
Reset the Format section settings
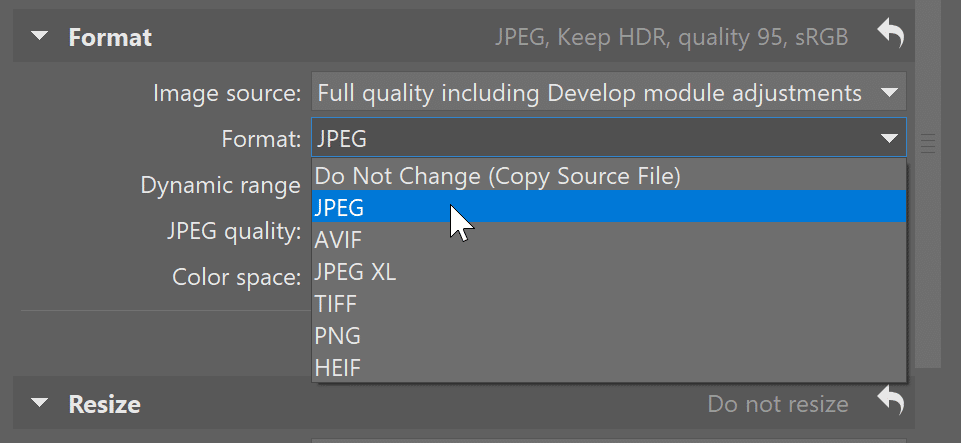(889, 37)
